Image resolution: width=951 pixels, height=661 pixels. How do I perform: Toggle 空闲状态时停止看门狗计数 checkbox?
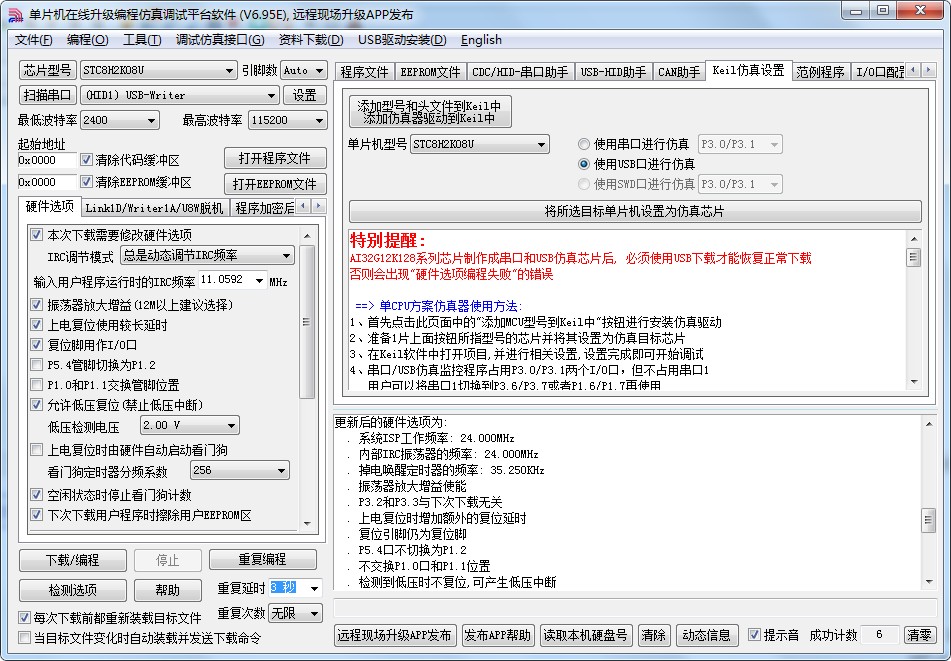36,495
